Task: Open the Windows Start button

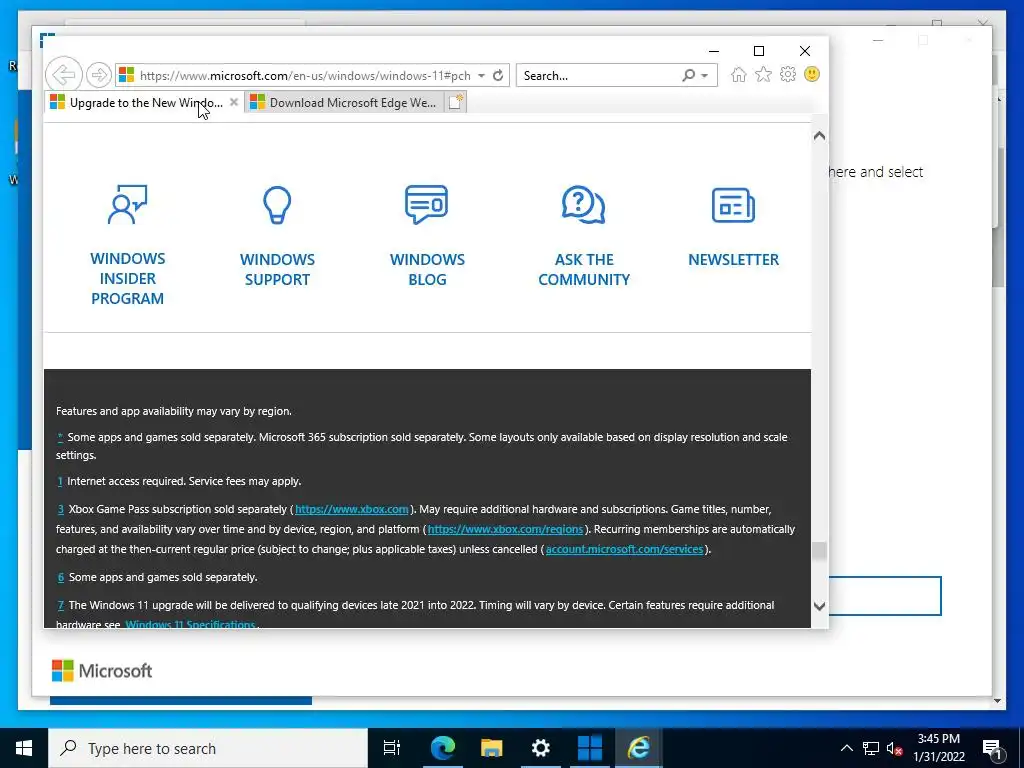Action: coord(24,748)
